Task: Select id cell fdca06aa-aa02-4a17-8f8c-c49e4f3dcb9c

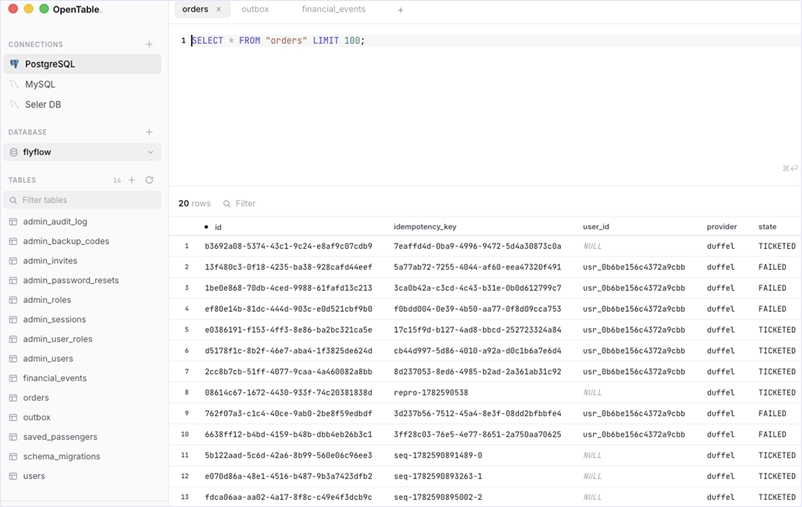Action: (x=288, y=497)
